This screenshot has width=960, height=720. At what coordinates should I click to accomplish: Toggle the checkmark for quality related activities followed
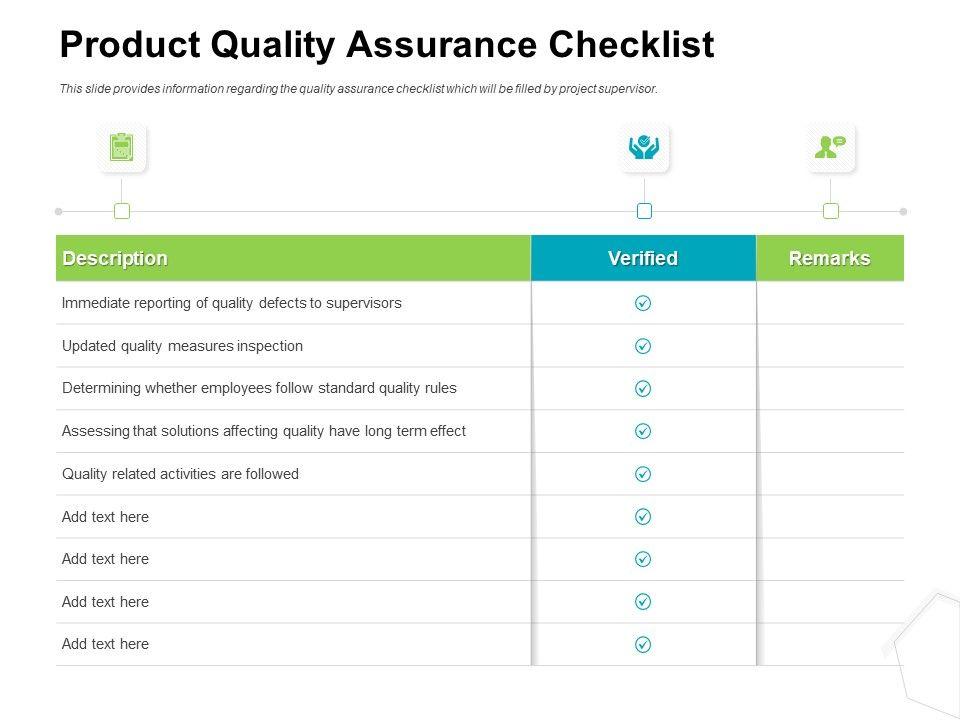pyautogui.click(x=643, y=474)
